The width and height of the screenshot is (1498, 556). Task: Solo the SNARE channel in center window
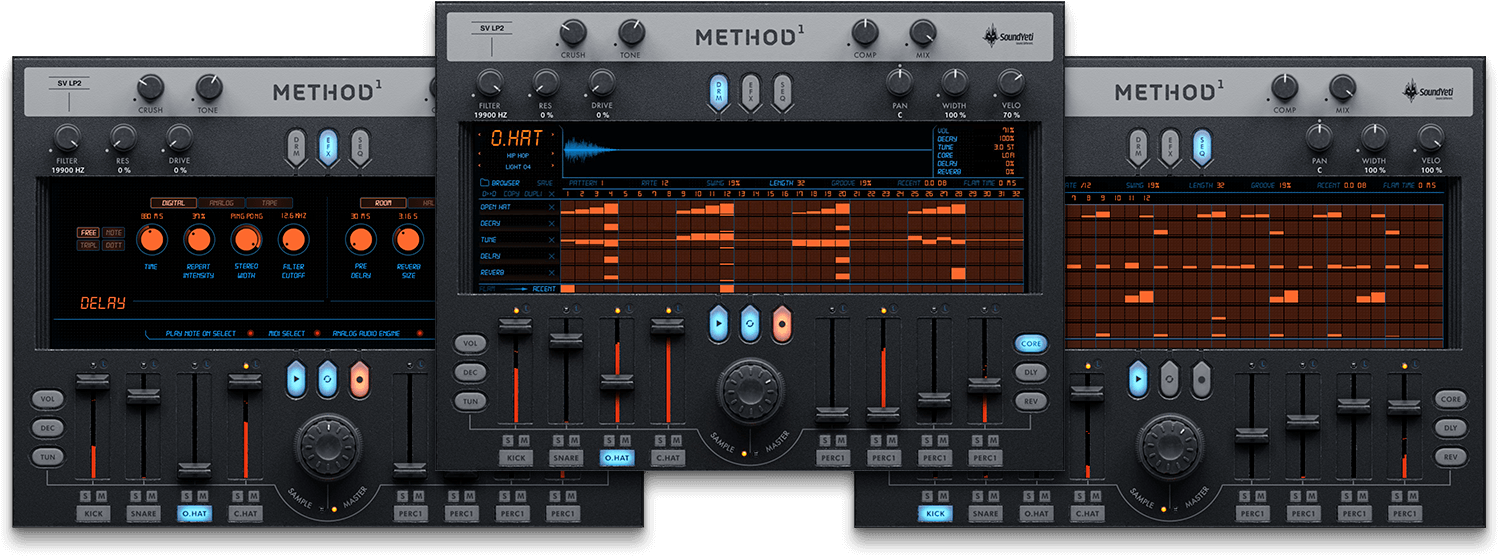click(x=558, y=440)
